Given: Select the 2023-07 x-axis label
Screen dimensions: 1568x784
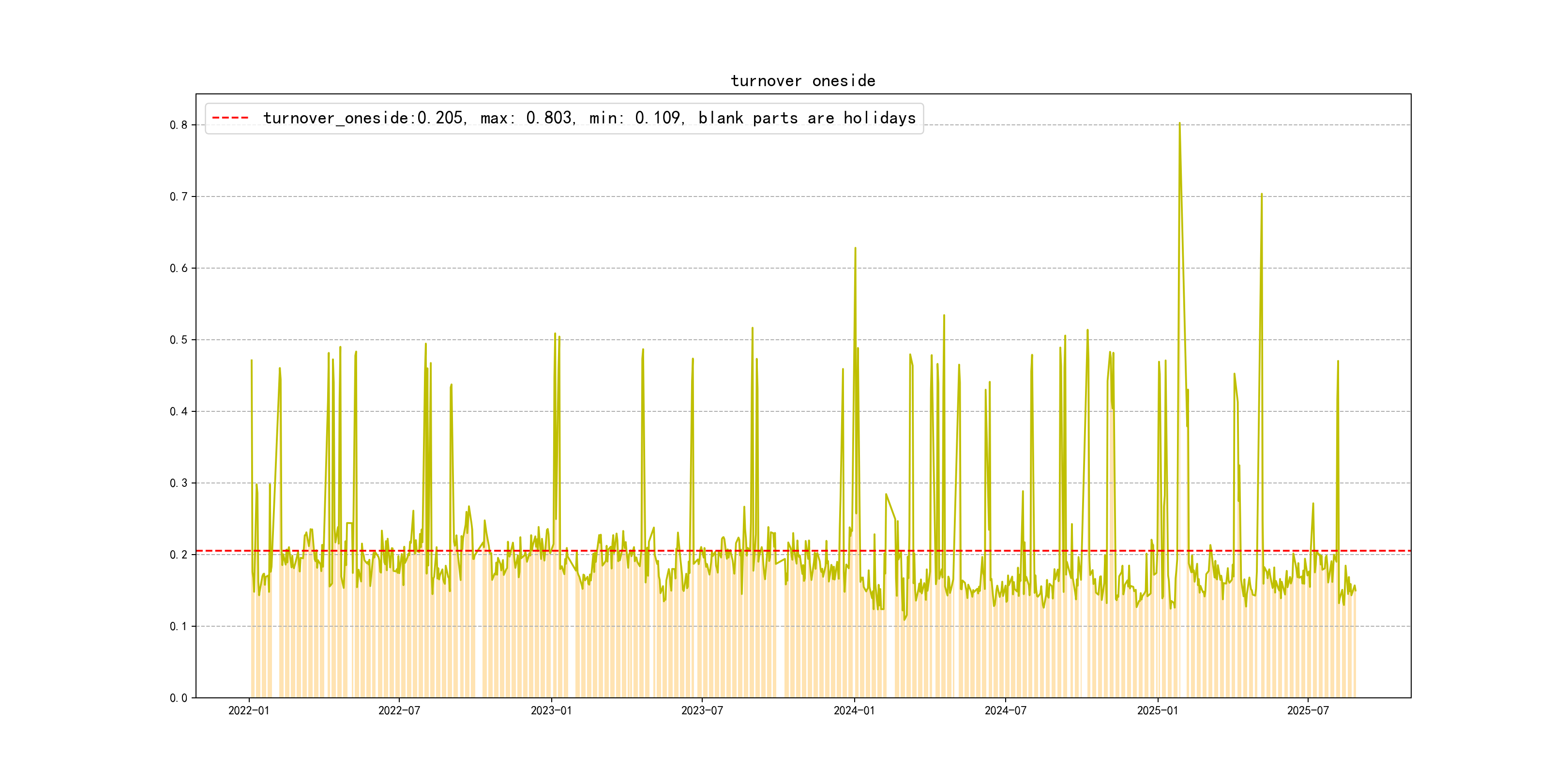Looking at the screenshot, I should tap(702, 711).
